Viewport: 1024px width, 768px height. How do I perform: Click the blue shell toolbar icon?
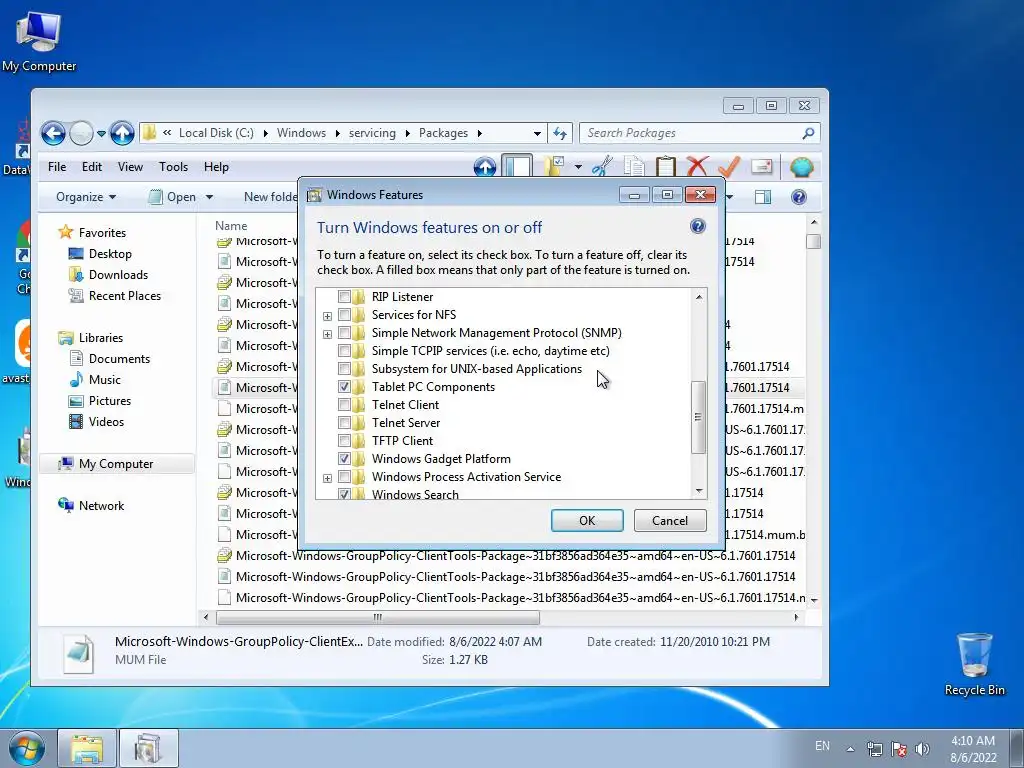[x=801, y=167]
